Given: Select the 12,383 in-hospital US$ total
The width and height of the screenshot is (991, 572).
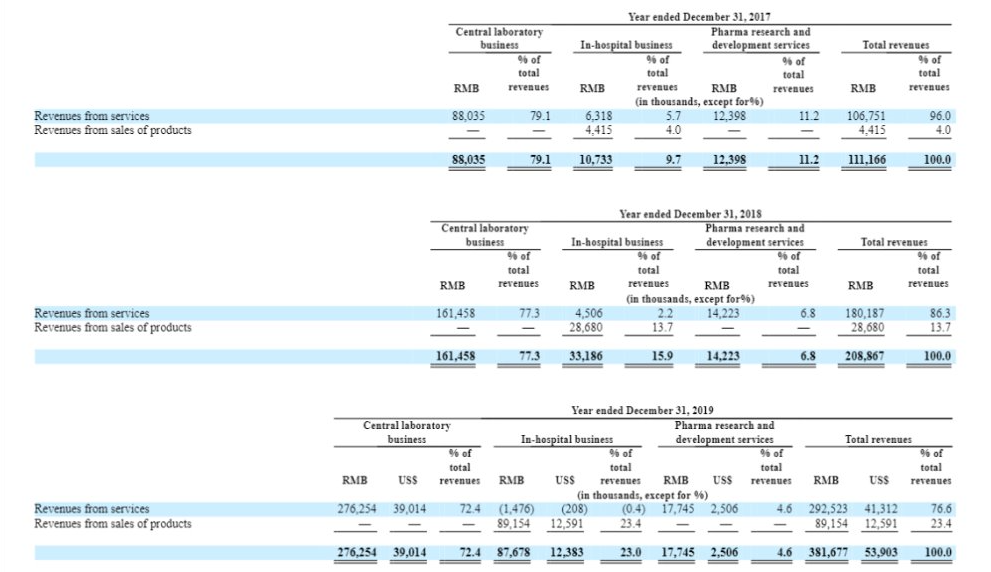Looking at the screenshot, I should (566, 552).
